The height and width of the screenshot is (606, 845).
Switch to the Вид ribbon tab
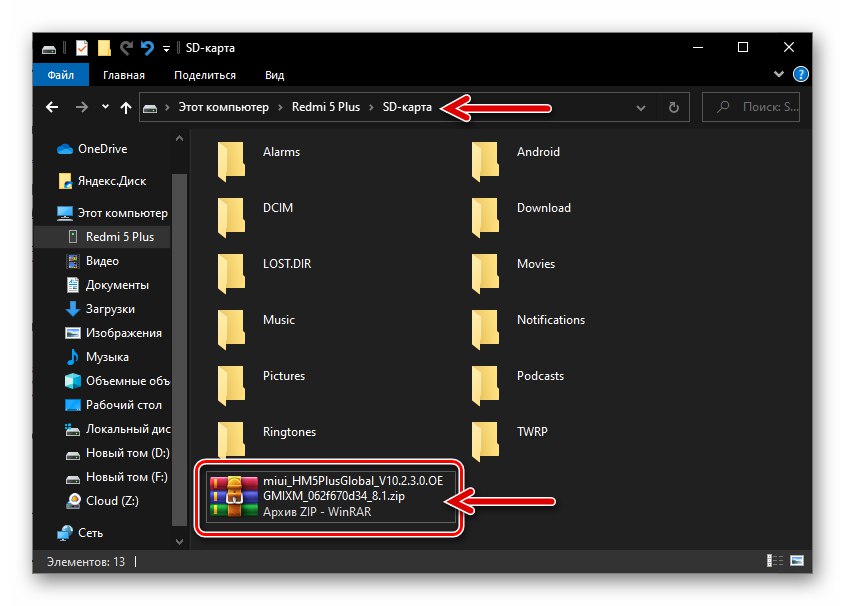[x=274, y=75]
